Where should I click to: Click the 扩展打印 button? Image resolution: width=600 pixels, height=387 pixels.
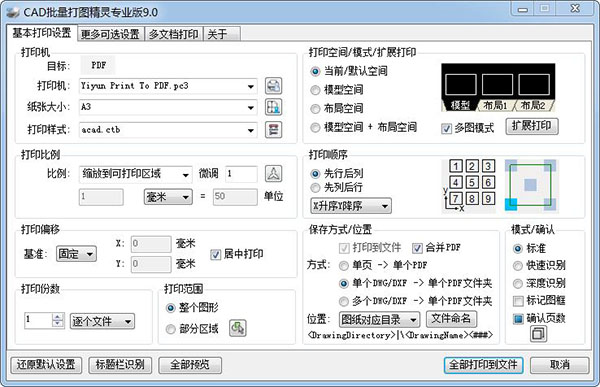pyautogui.click(x=532, y=126)
